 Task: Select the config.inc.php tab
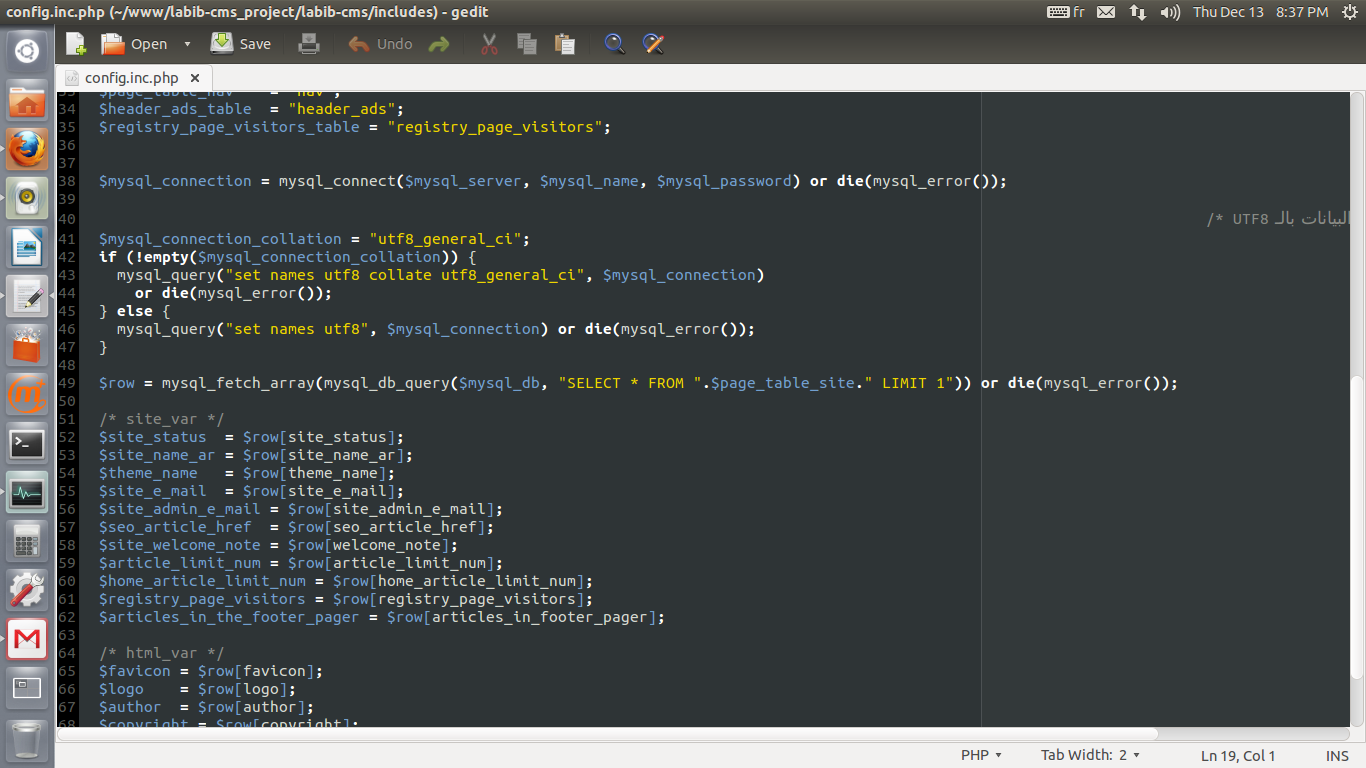pos(132,78)
